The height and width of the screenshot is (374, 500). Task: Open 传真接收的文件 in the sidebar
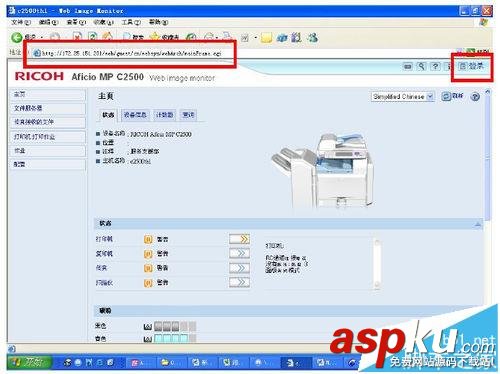point(47,122)
